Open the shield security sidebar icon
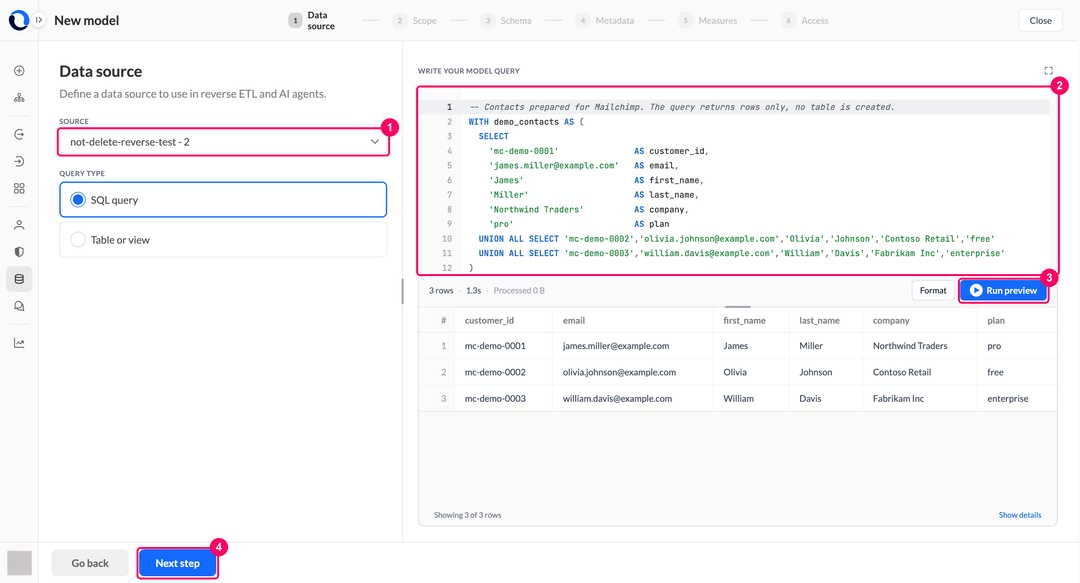This screenshot has height=583, width=1080. coord(19,252)
